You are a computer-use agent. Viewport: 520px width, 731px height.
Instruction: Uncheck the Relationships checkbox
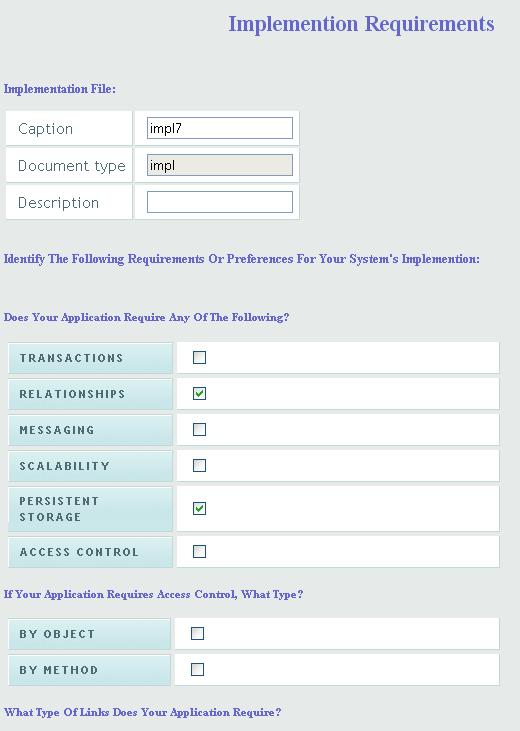pyautogui.click(x=199, y=393)
